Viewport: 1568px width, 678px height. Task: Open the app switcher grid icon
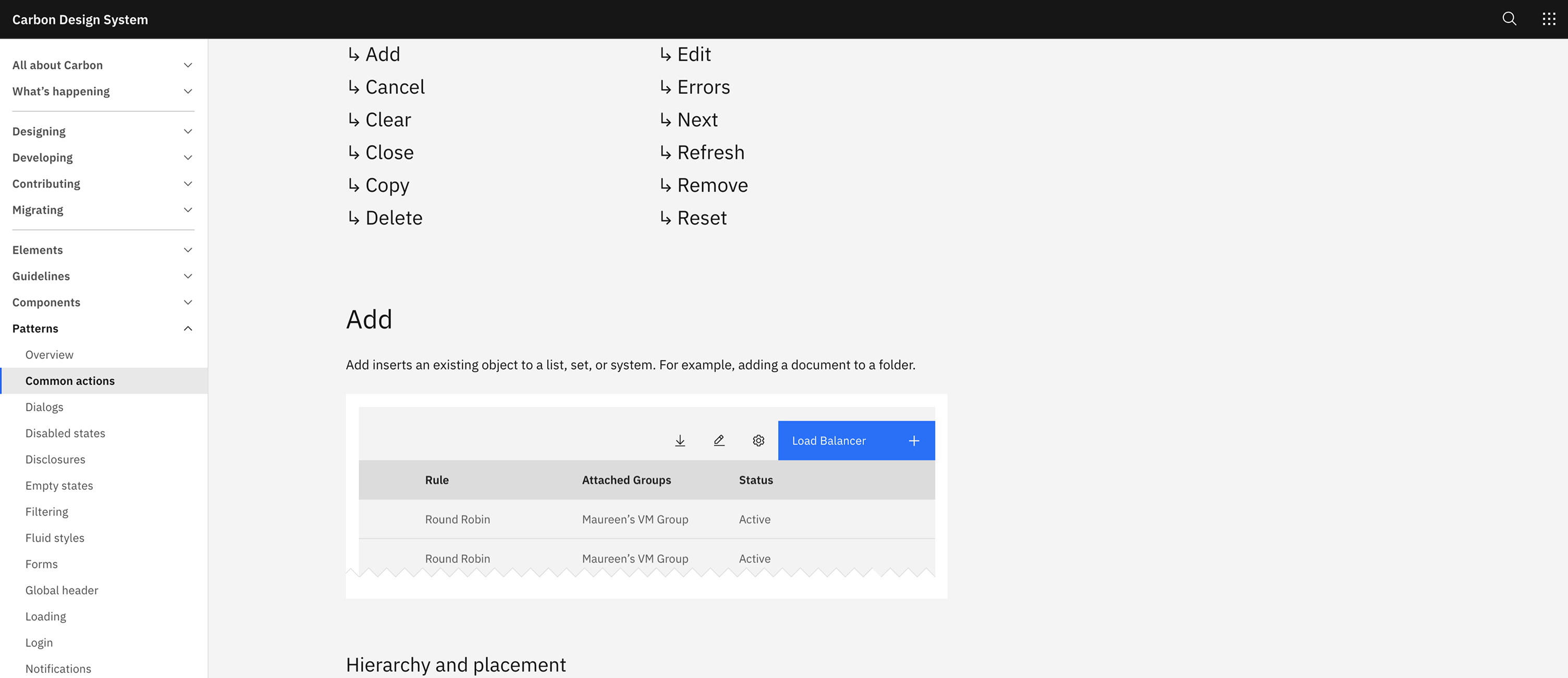tap(1549, 19)
